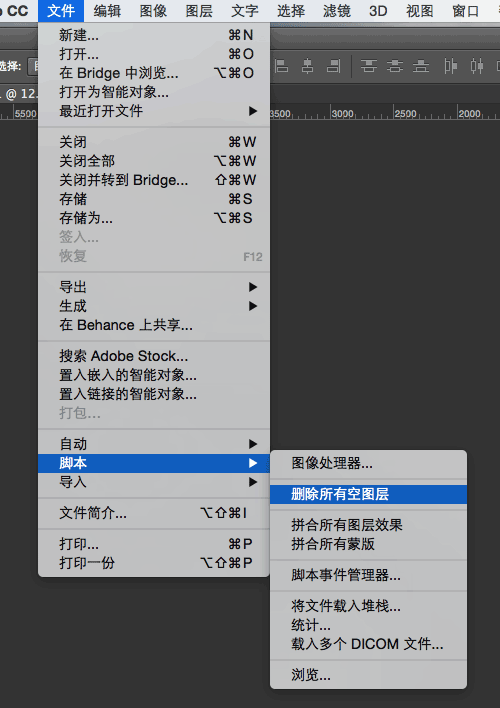
Task: Choose 置入嵌入的智能对象...
Action: (x=154, y=375)
